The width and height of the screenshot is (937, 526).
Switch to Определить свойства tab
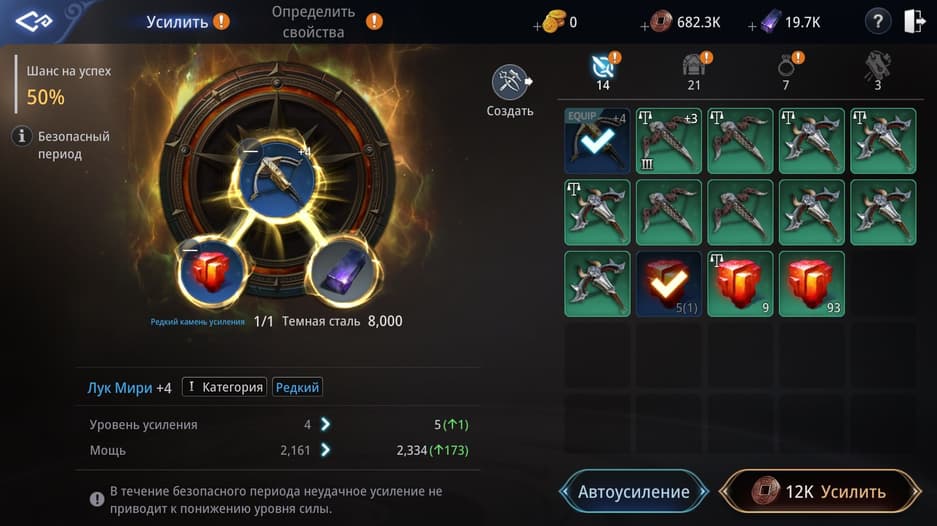314,22
